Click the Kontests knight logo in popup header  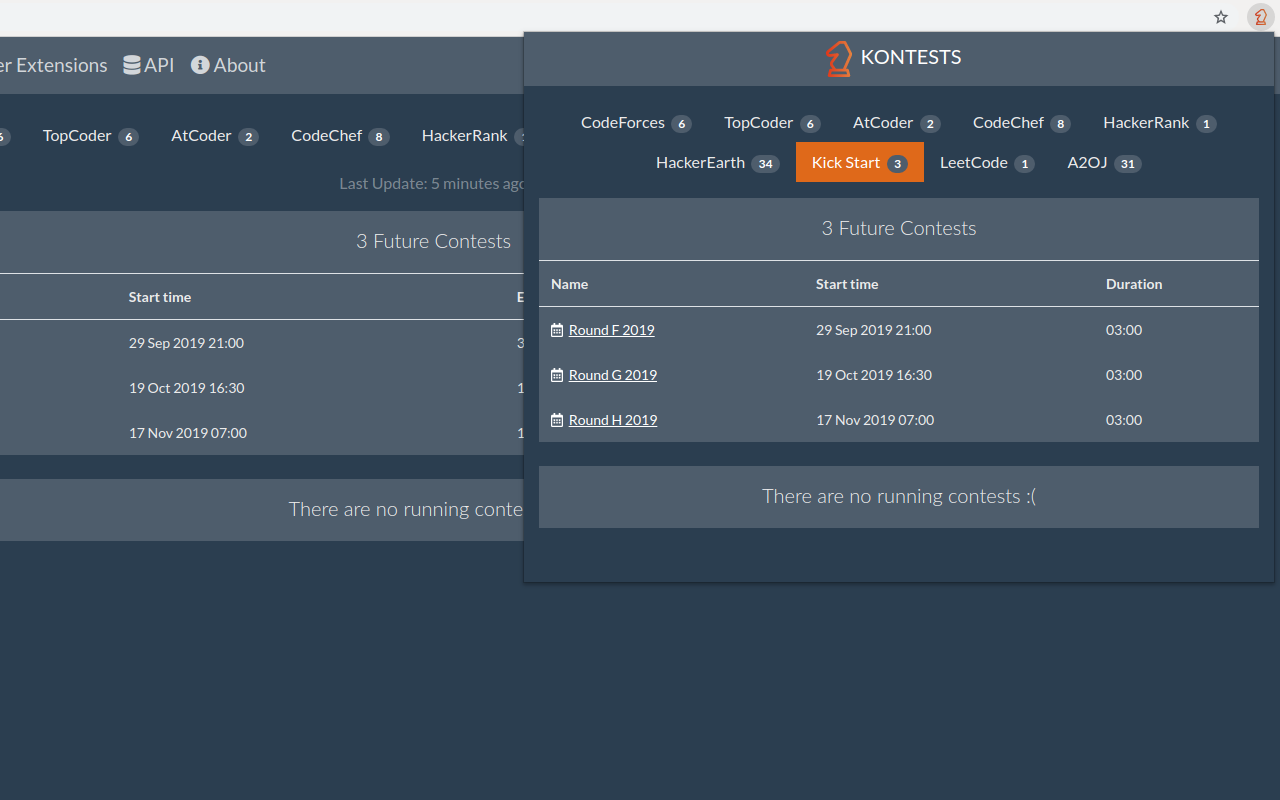click(839, 59)
